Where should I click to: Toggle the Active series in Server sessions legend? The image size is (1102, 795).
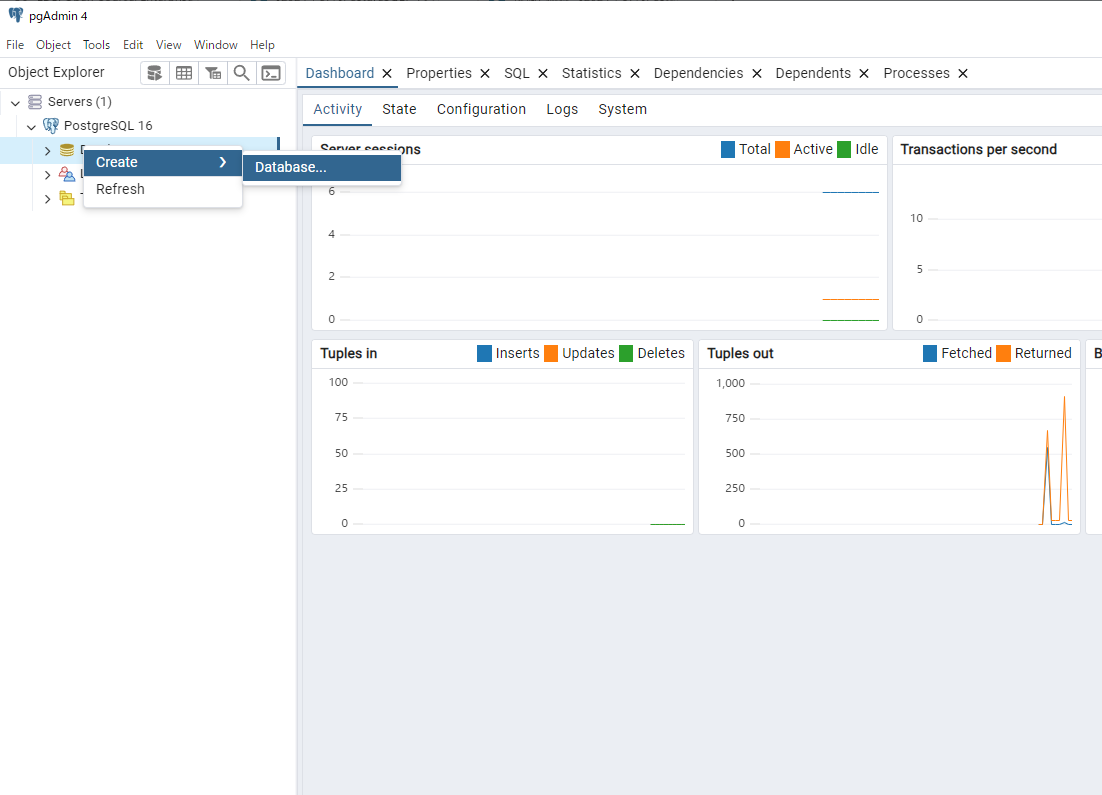(x=804, y=149)
